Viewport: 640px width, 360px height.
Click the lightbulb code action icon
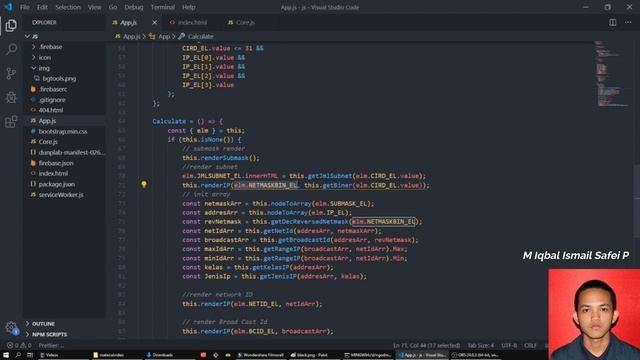[144, 184]
